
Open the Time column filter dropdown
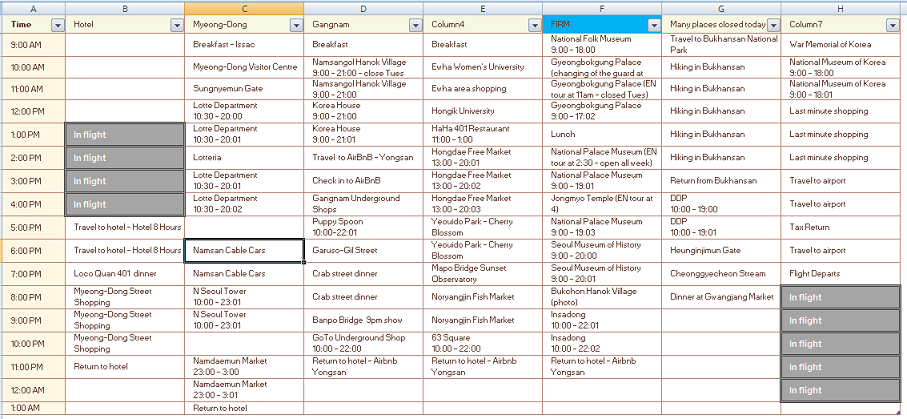[57, 24]
